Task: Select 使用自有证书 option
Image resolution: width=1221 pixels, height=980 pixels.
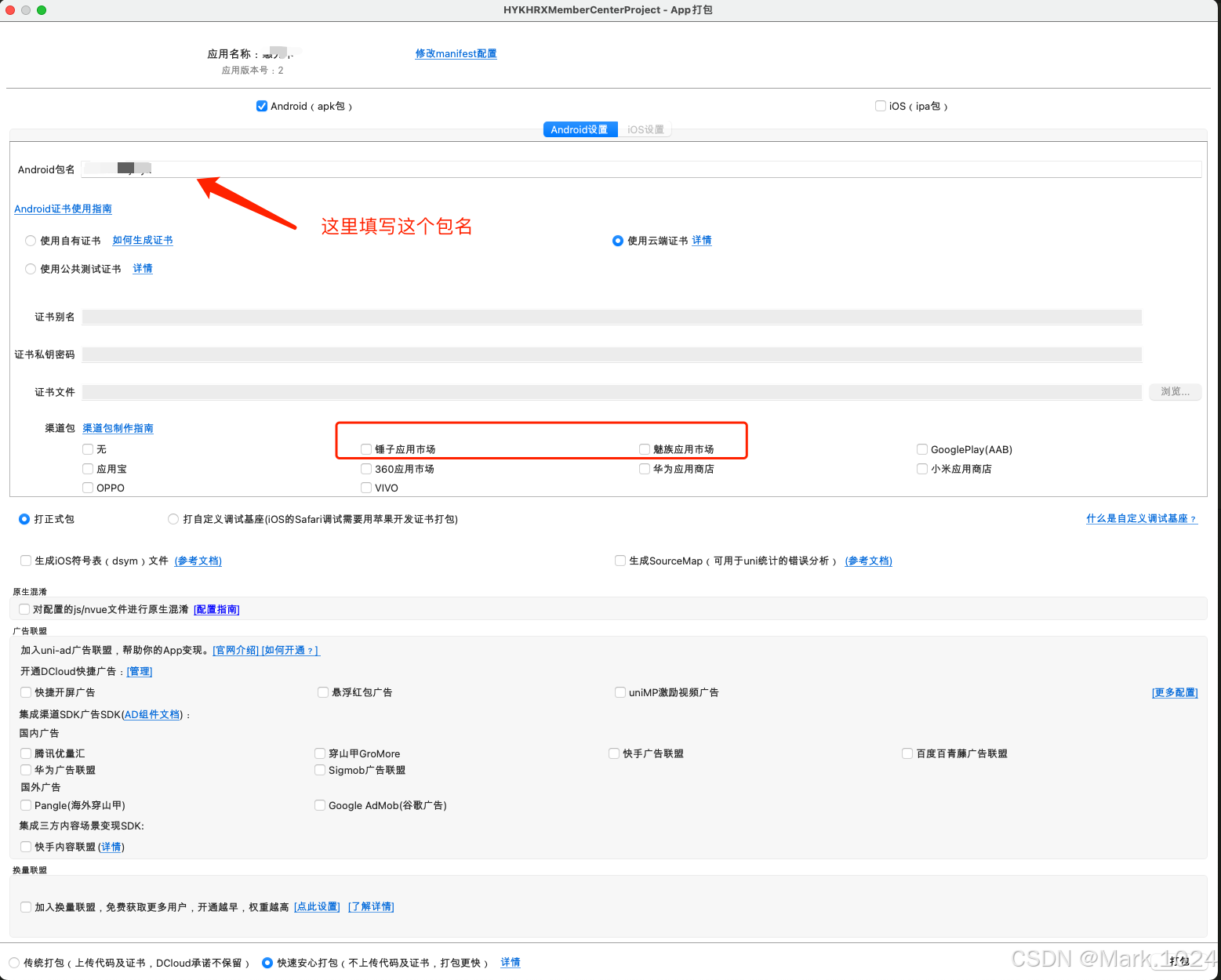Action: pos(30,240)
